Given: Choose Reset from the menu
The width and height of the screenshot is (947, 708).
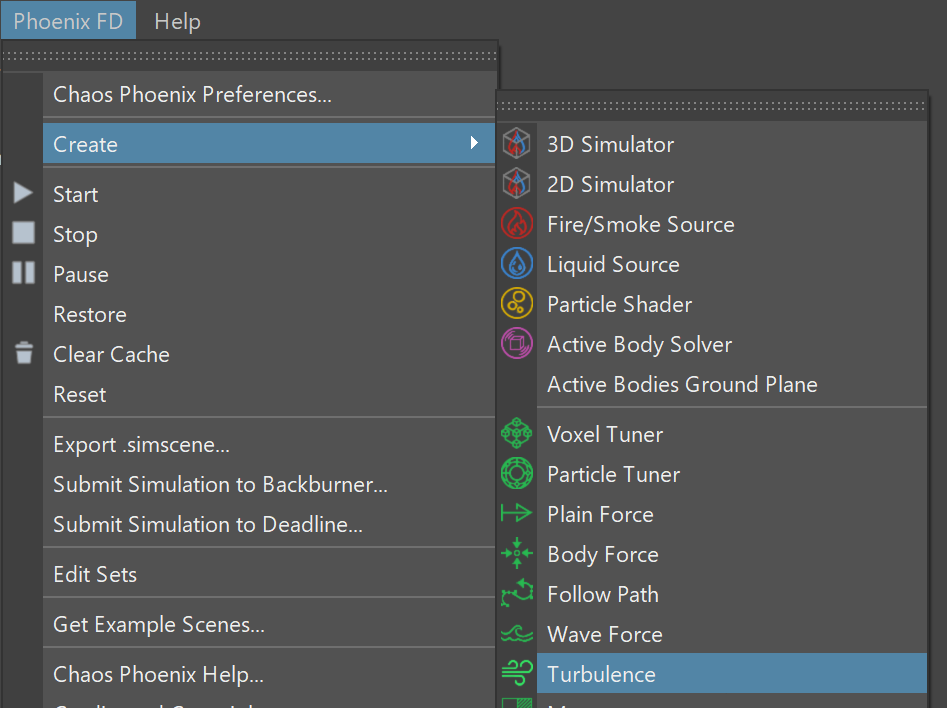Looking at the screenshot, I should click(269, 394).
